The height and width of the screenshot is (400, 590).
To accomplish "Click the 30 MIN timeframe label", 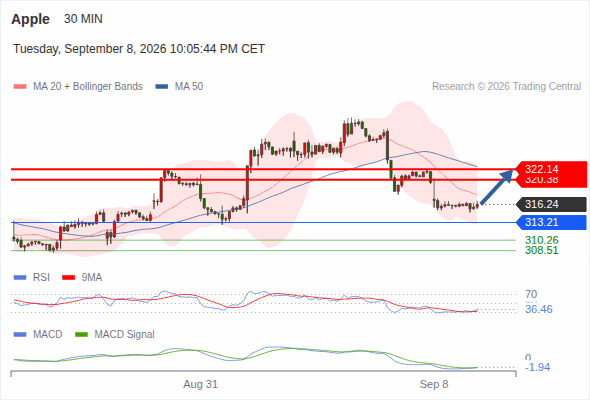I will point(83,19).
